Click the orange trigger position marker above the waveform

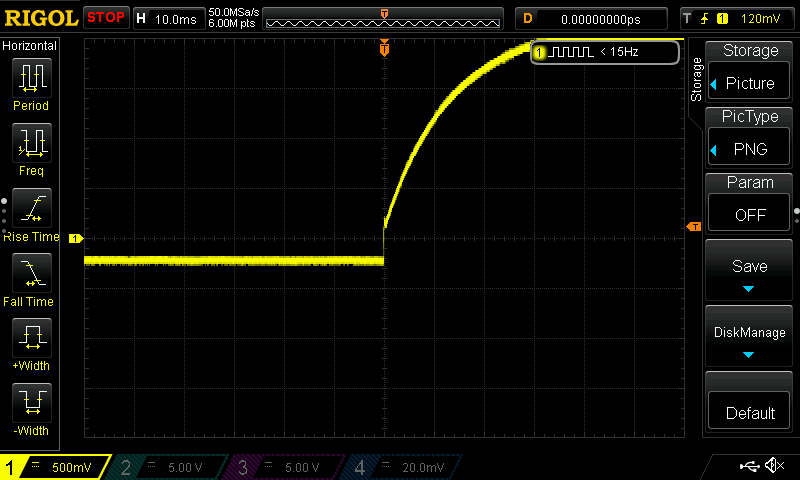click(x=384, y=48)
